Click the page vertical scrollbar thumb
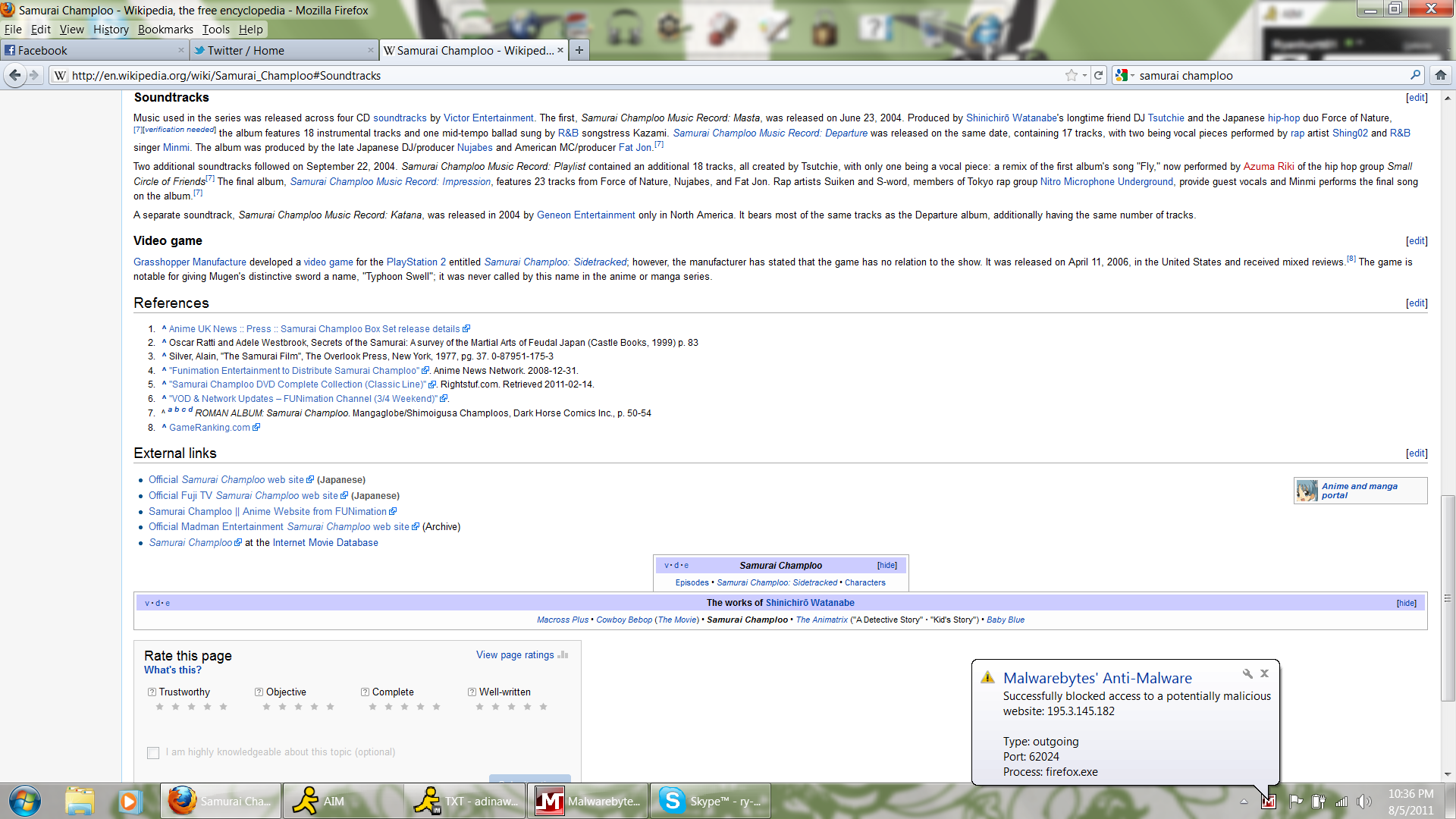 pyautogui.click(x=1448, y=599)
